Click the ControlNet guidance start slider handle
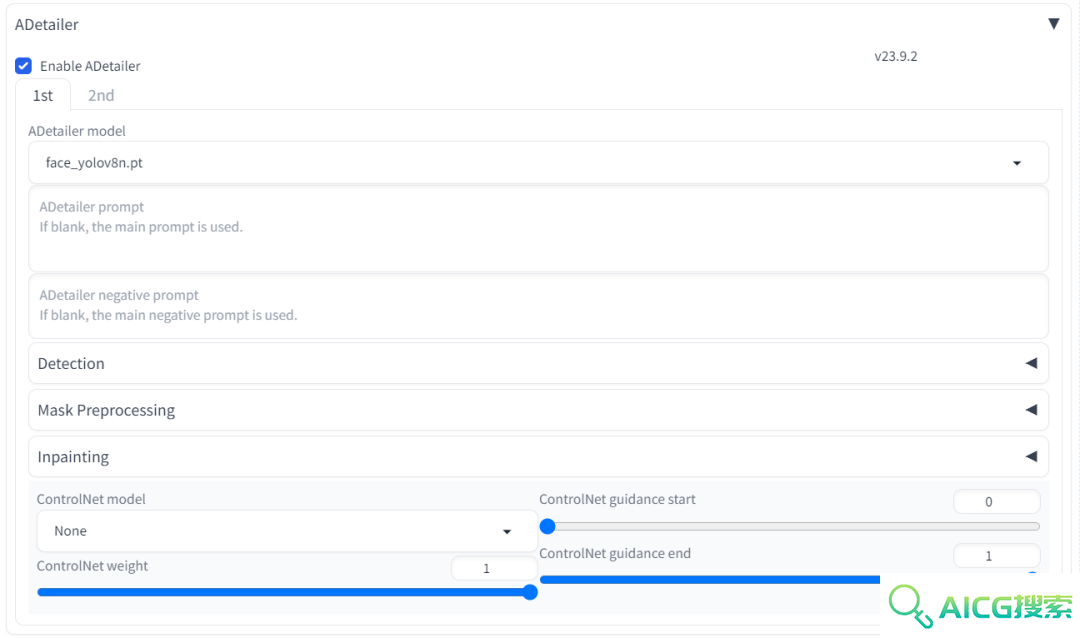 coord(548,526)
